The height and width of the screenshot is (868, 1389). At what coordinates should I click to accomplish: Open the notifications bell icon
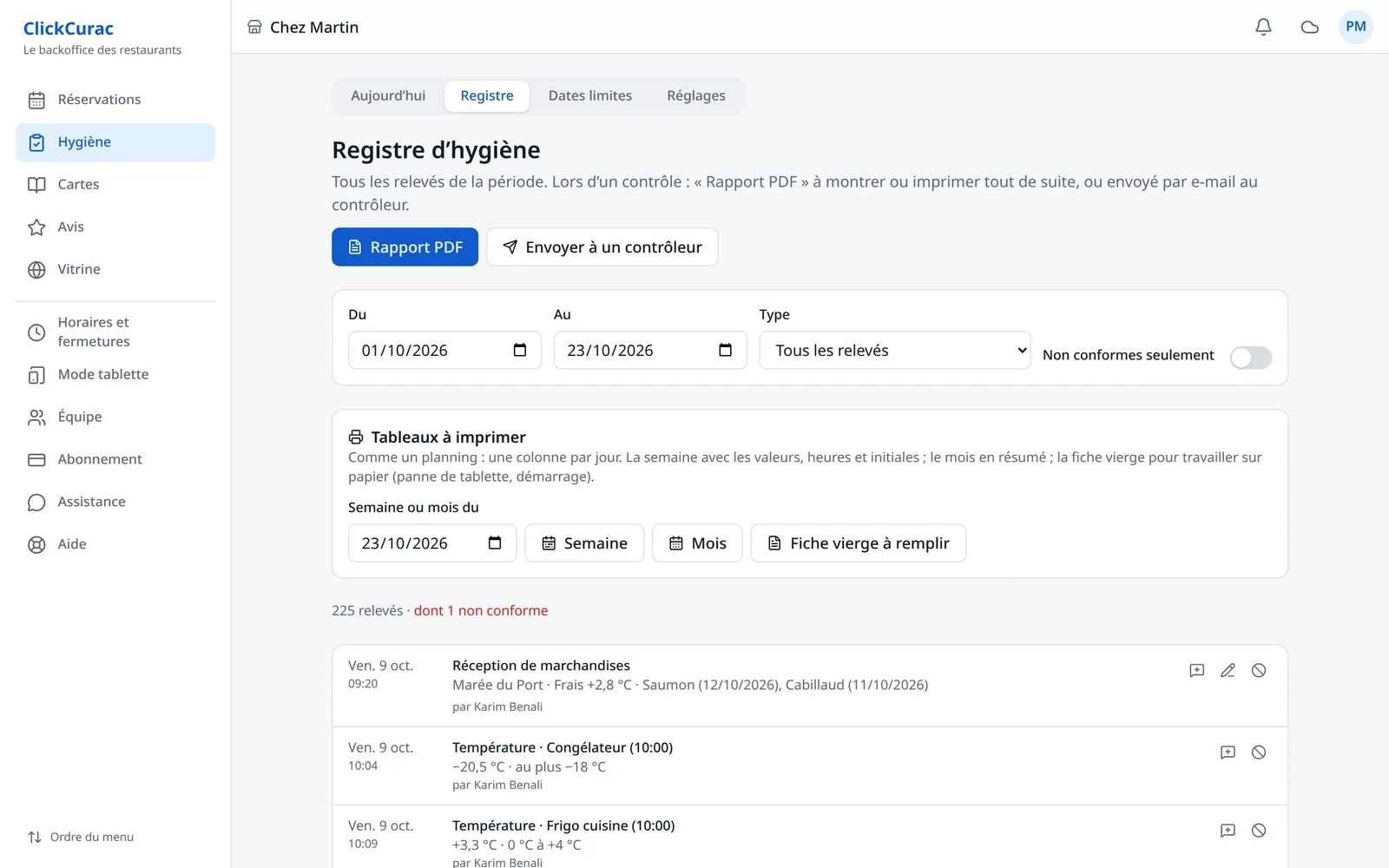point(1263,27)
